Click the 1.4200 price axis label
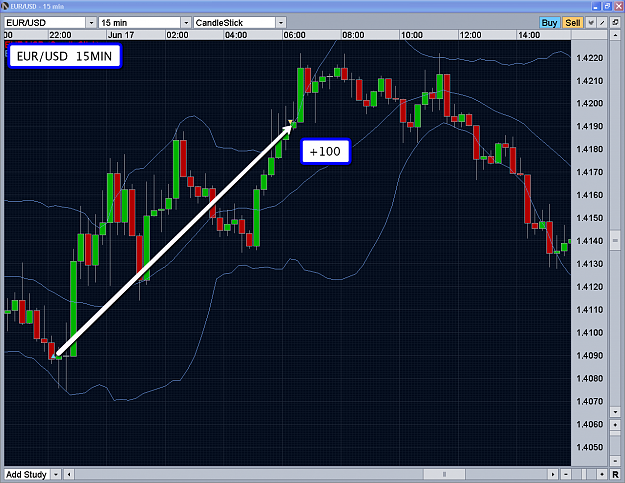The image size is (625, 483). click(x=590, y=103)
